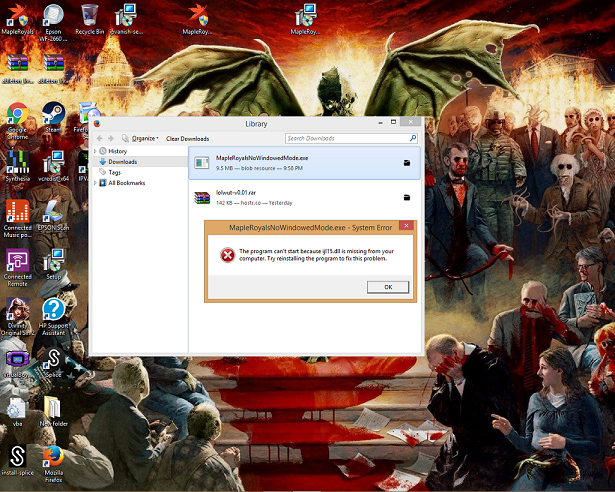Open the Epson WF-2660 desktop shortcut
The width and height of the screenshot is (615, 492).
53,22
